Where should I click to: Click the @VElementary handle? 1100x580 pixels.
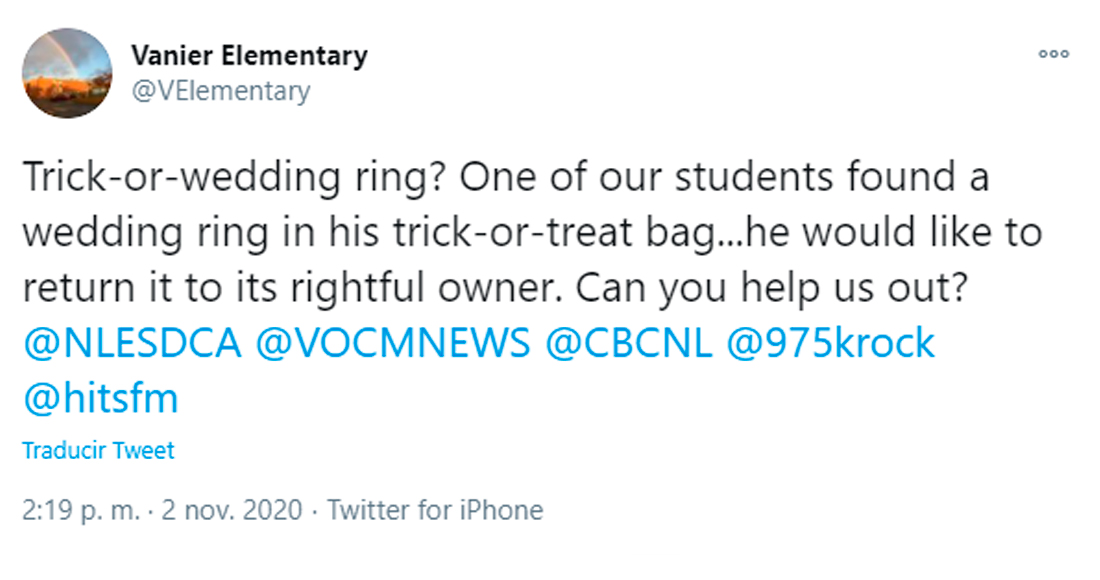point(221,91)
